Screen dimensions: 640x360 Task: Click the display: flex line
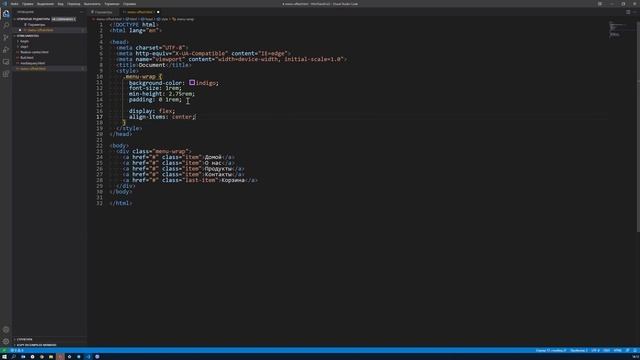click(152, 111)
